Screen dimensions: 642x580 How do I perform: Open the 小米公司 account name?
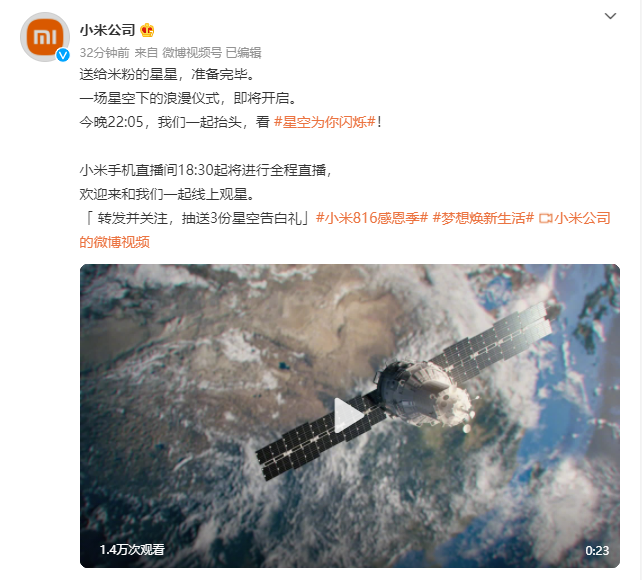[x=107, y=30]
